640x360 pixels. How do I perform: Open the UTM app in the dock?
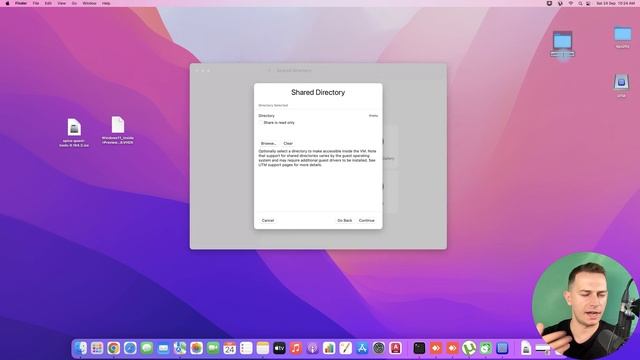pyautogui.click(x=502, y=348)
